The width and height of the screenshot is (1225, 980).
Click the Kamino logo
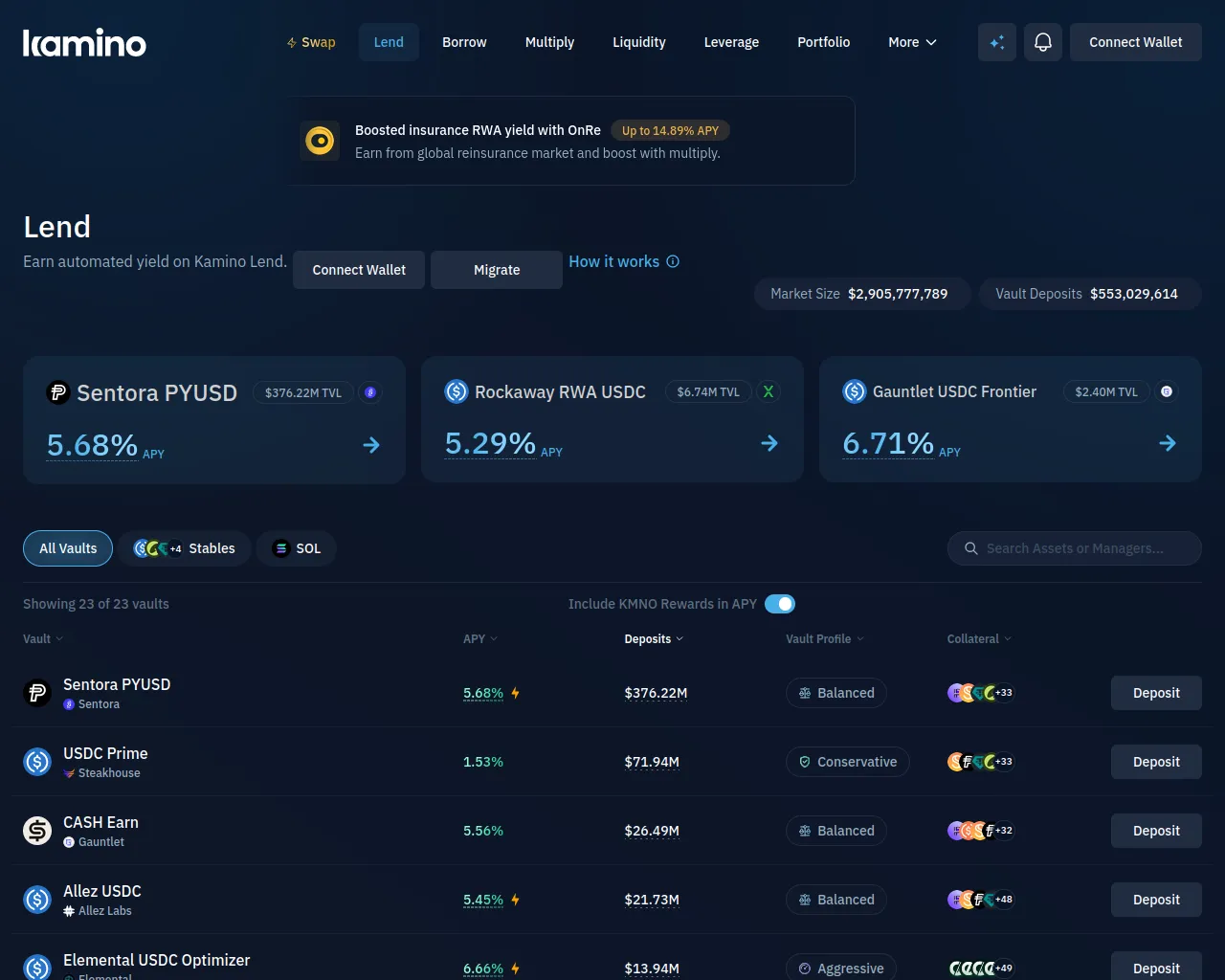coord(84,43)
